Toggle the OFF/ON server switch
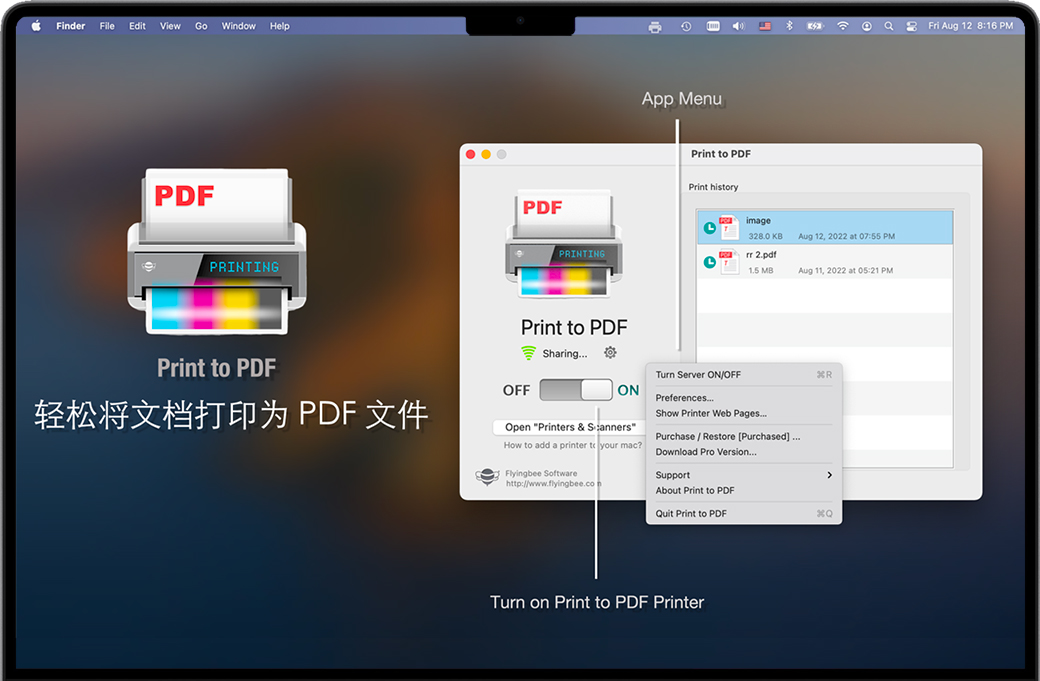This screenshot has width=1040, height=681. click(x=576, y=390)
